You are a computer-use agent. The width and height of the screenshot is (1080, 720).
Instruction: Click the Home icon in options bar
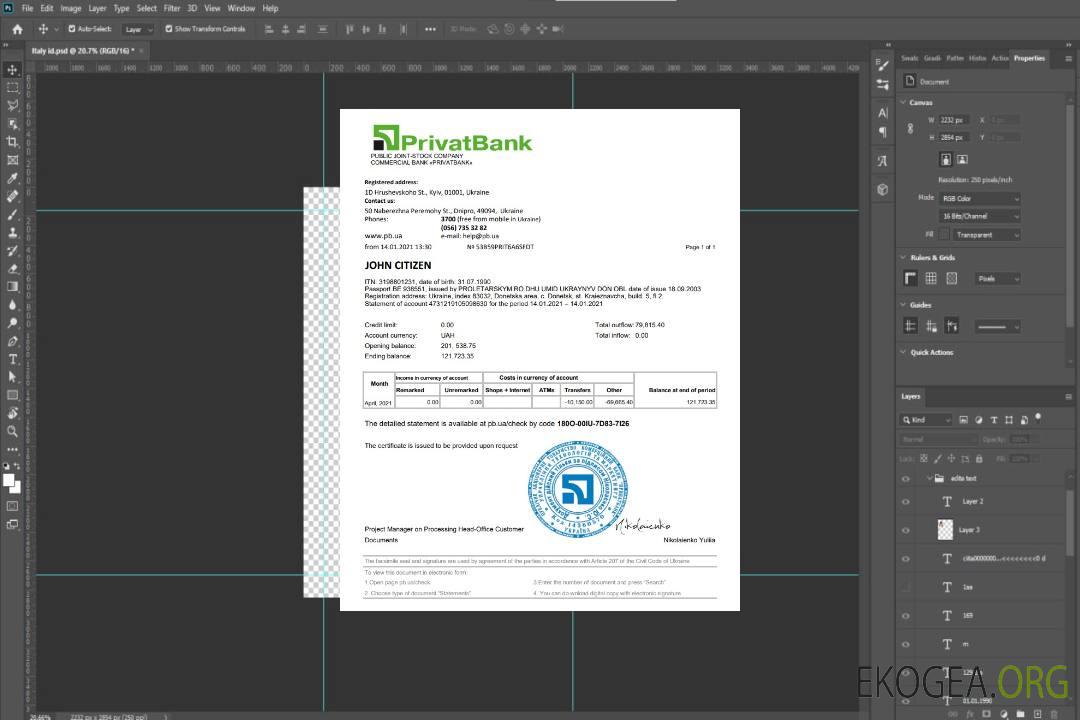pyautogui.click(x=17, y=29)
